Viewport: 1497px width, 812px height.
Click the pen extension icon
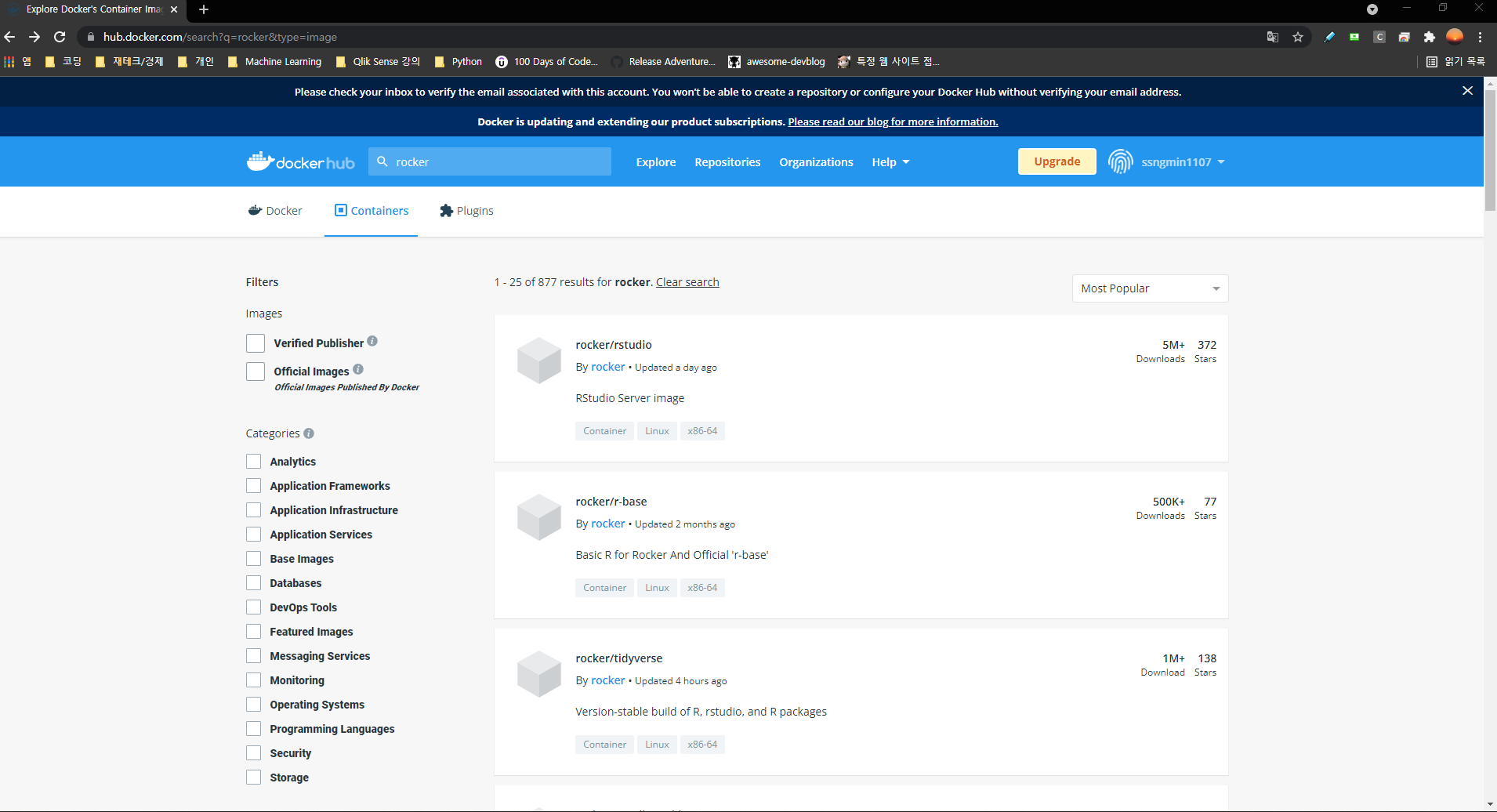click(1329, 37)
